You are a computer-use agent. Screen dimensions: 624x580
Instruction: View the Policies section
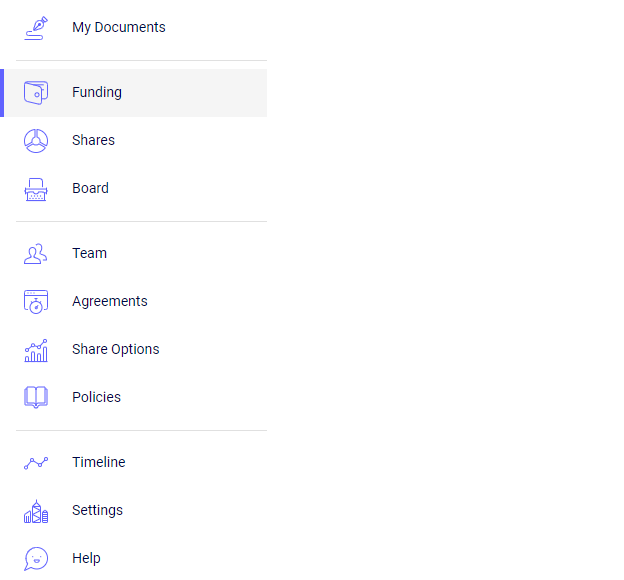(96, 398)
